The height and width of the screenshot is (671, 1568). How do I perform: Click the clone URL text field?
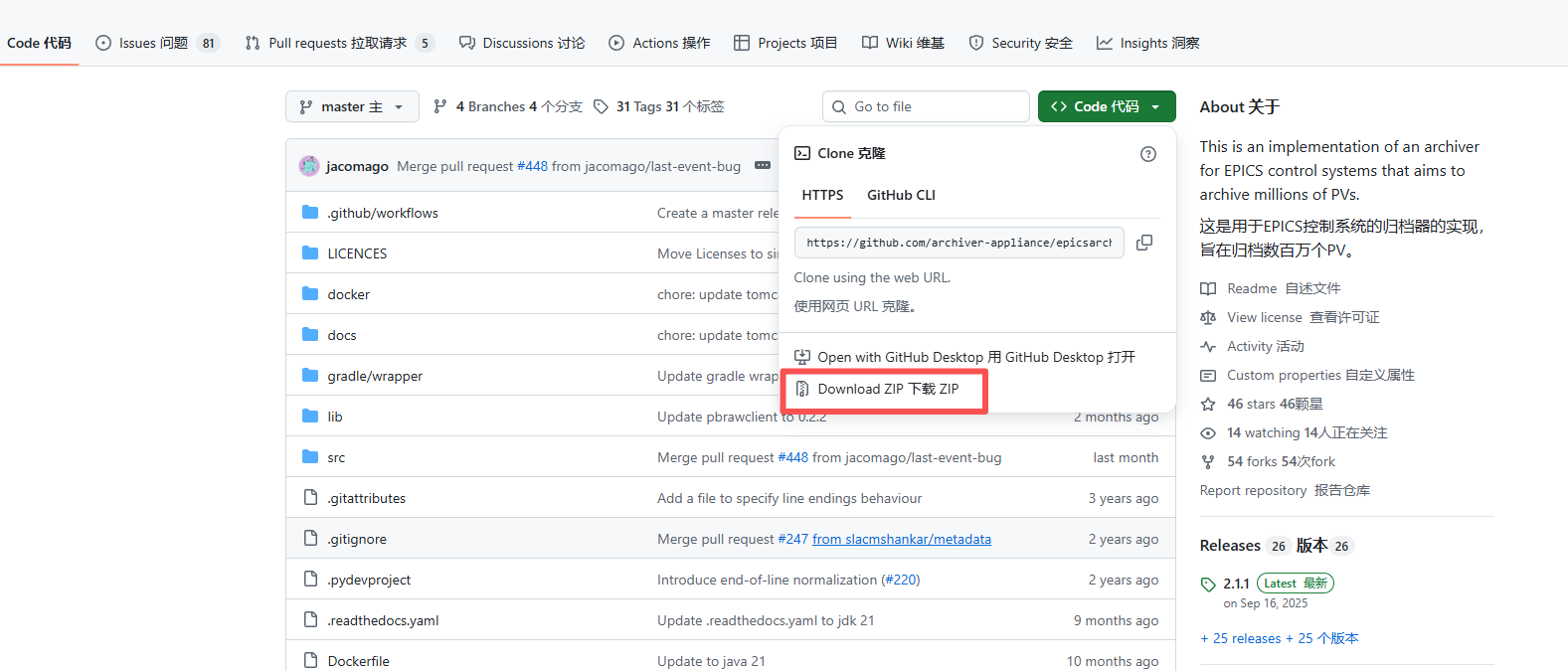[958, 243]
